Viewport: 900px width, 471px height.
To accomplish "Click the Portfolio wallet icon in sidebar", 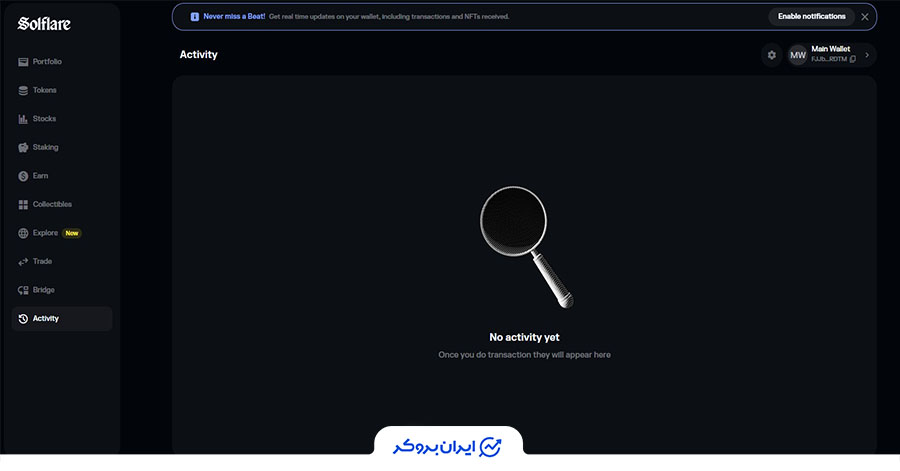I will point(23,62).
